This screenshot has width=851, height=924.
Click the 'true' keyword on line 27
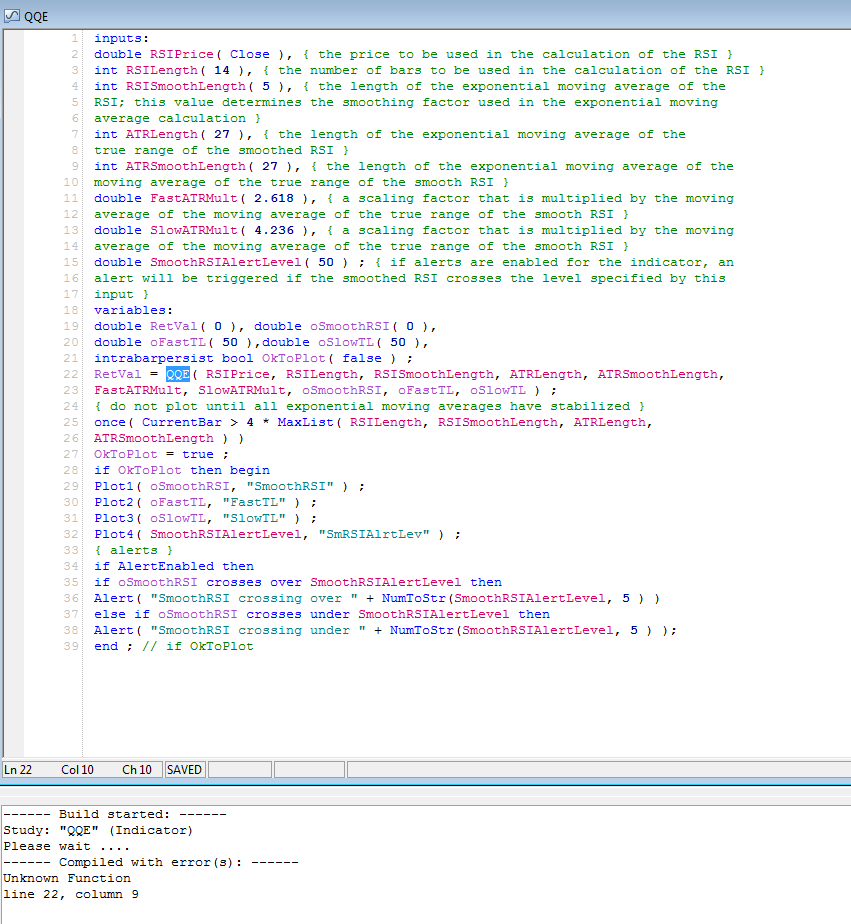pyautogui.click(x=197, y=454)
